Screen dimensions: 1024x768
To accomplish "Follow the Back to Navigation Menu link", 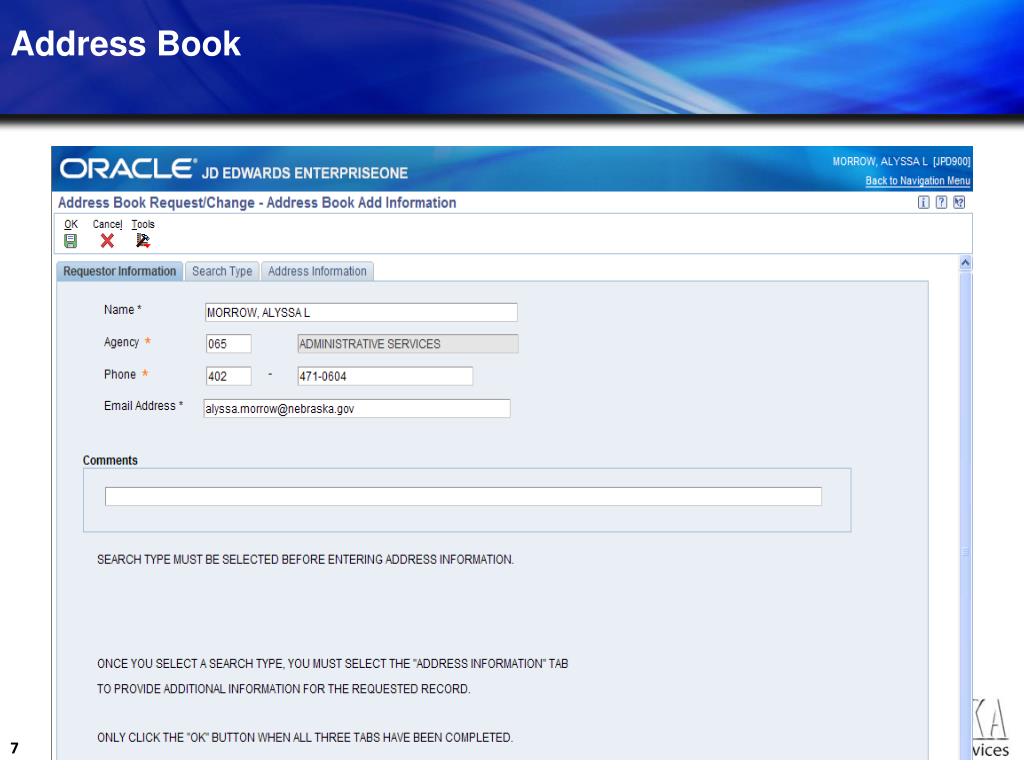I will 917,181.
